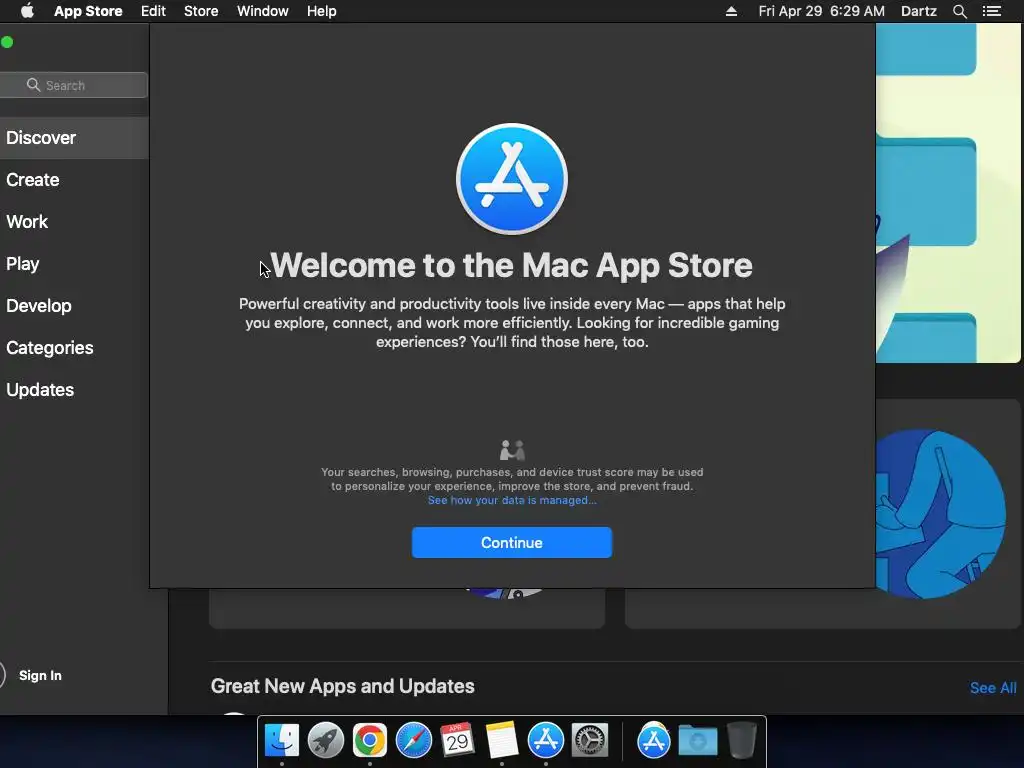Click the Dartz user name in menu bar
Viewport: 1024px width, 768px height.
pyautogui.click(x=919, y=11)
